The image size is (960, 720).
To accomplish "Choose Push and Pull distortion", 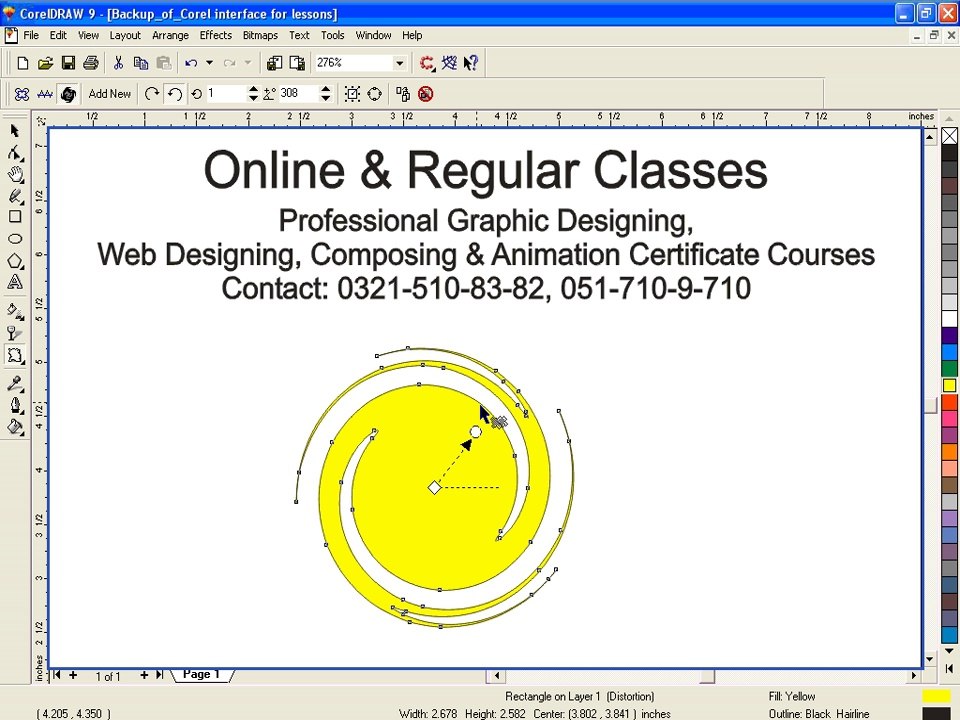I will 21,94.
